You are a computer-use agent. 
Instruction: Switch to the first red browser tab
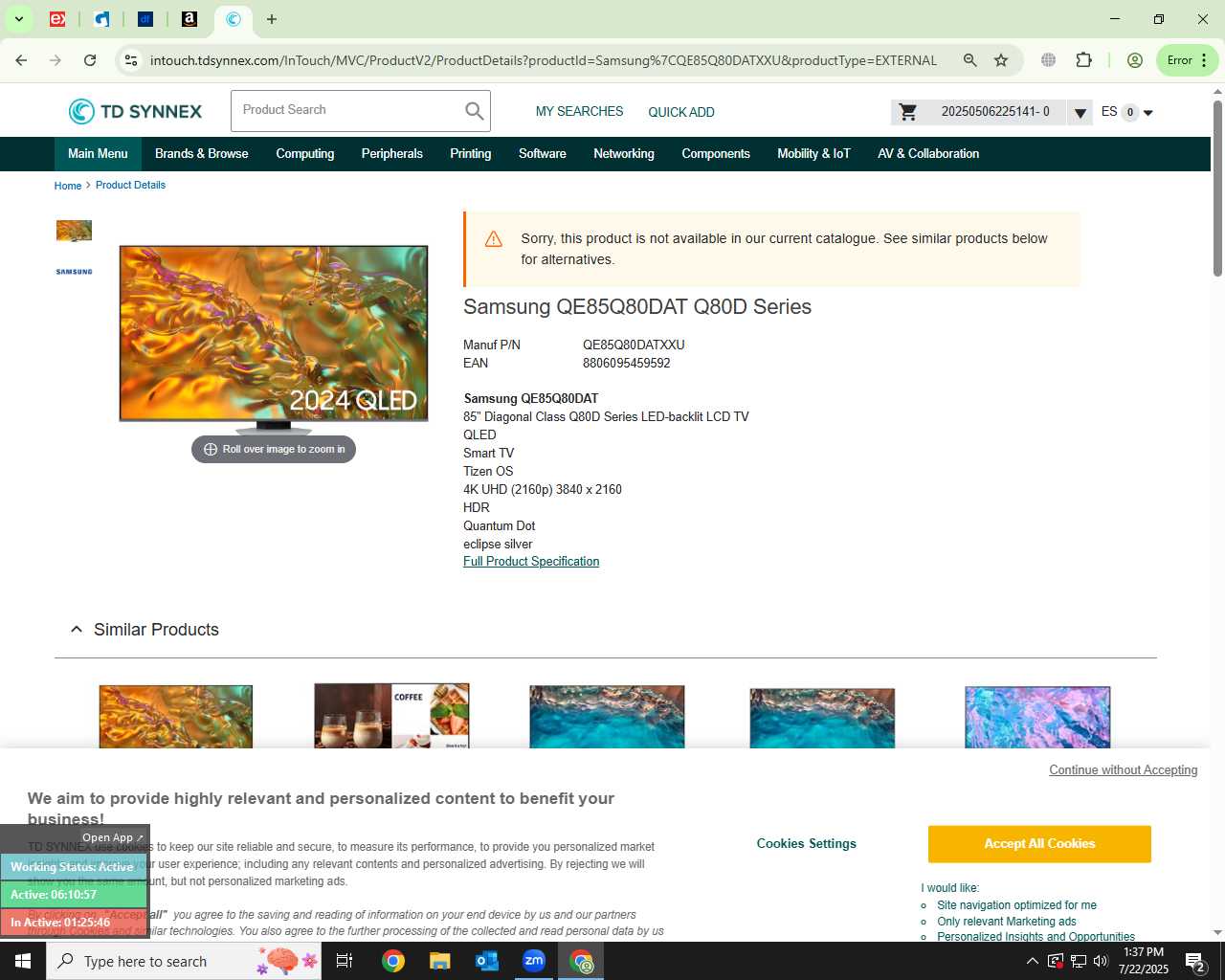[x=57, y=19]
